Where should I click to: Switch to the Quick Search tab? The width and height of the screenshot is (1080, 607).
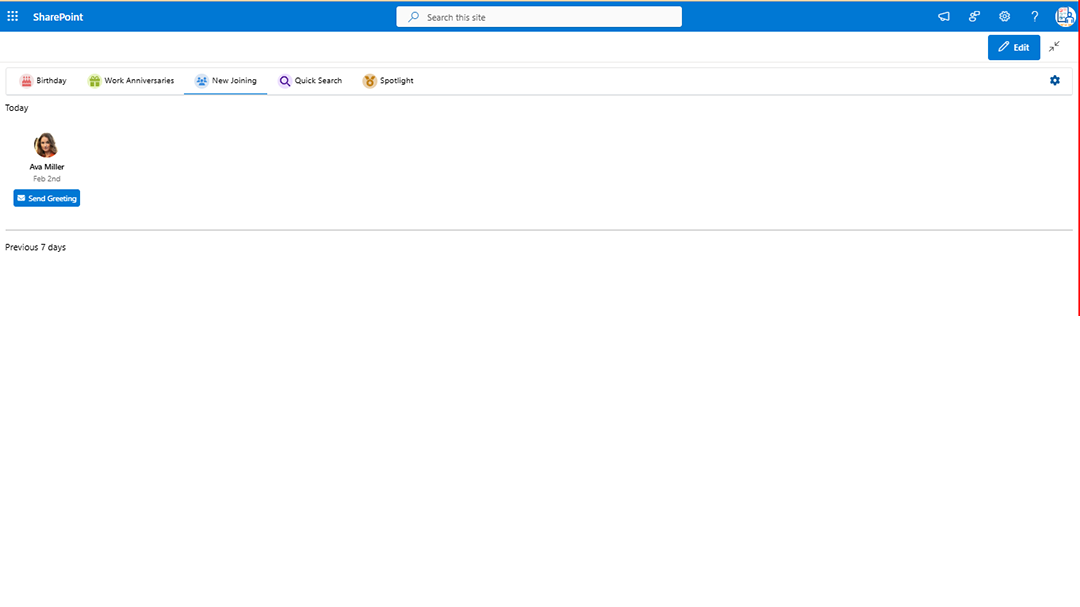coord(311,80)
